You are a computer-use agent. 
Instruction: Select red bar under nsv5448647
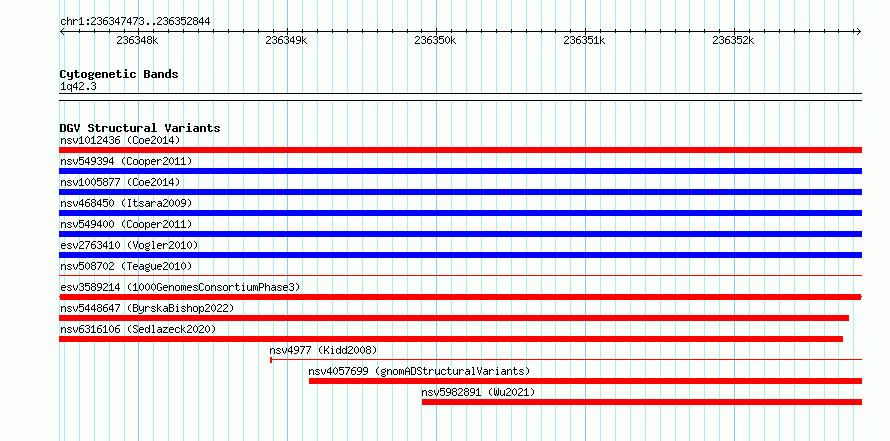[454, 318]
